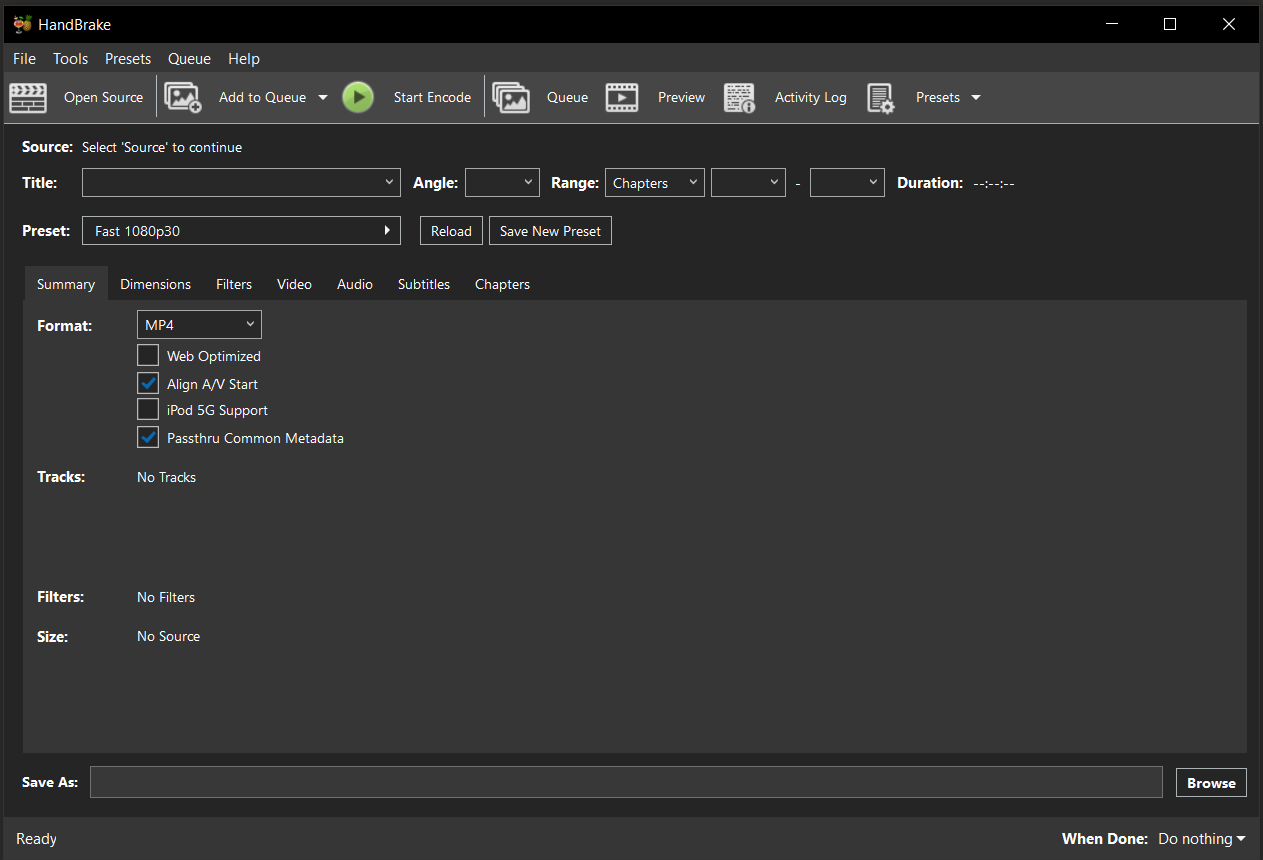Image resolution: width=1263 pixels, height=860 pixels.
Task: Disable Align A/V Start
Action: point(147,383)
